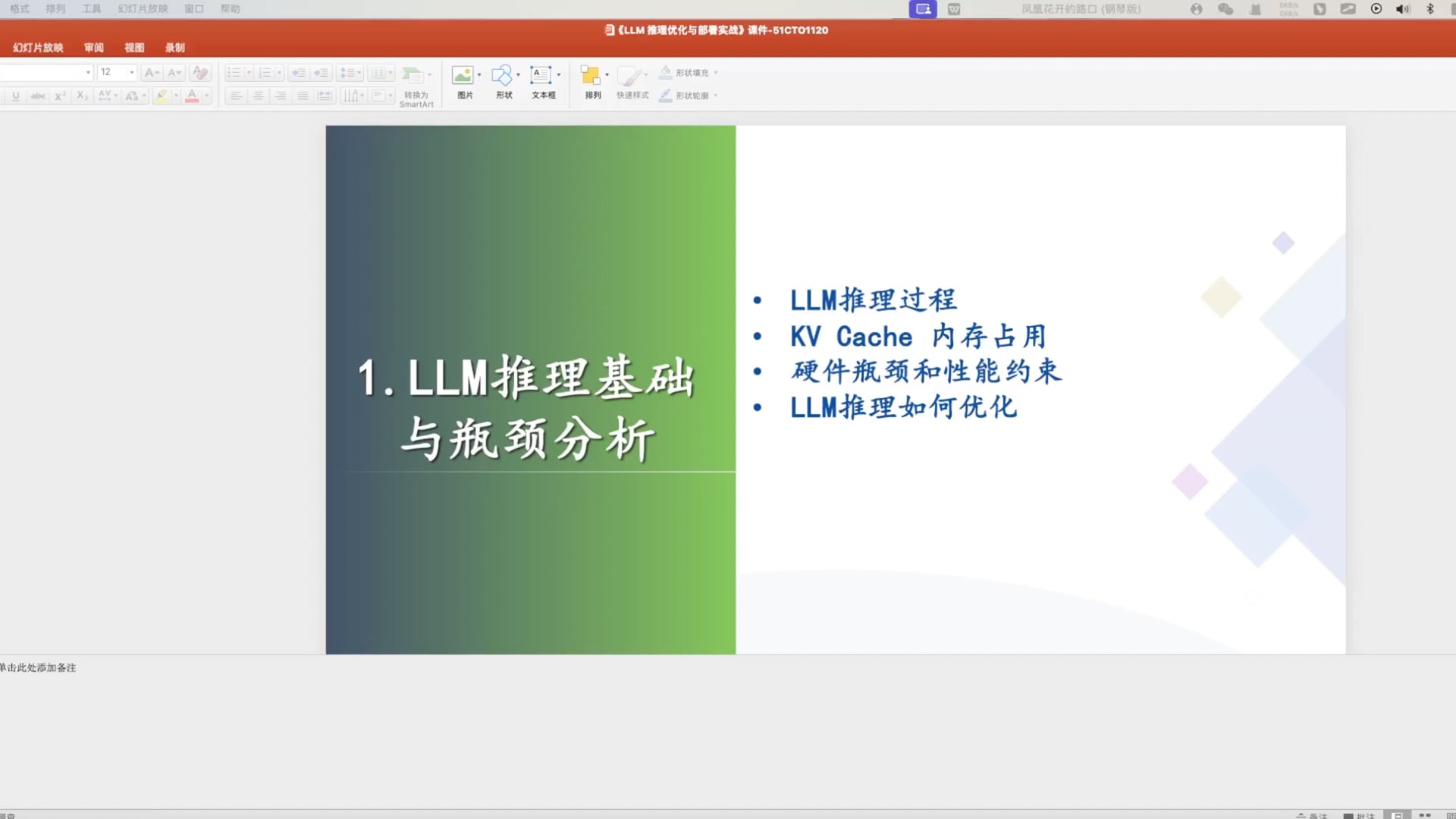Click the 录制 record tab

pos(174,47)
